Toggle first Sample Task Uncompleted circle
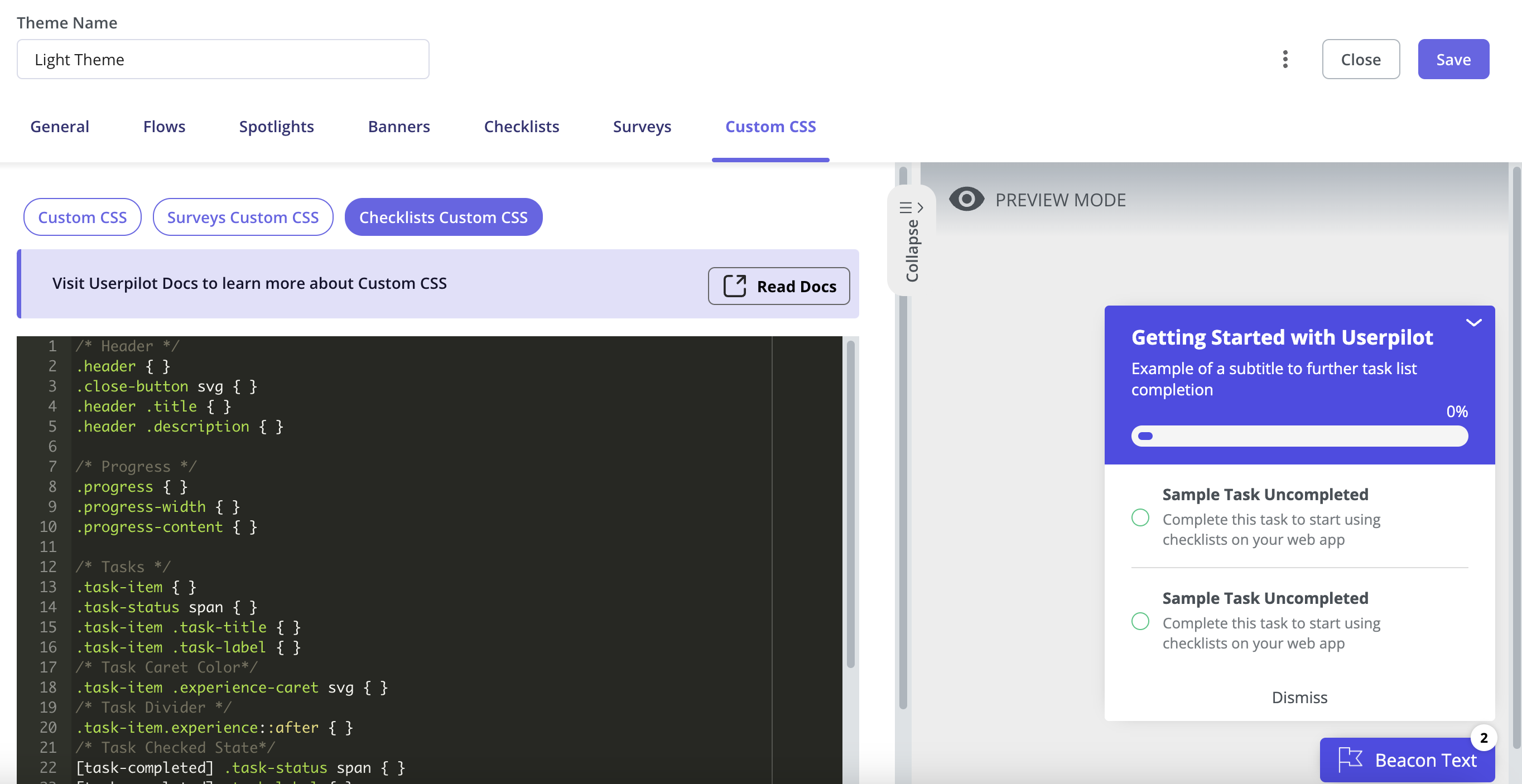 [1140, 517]
